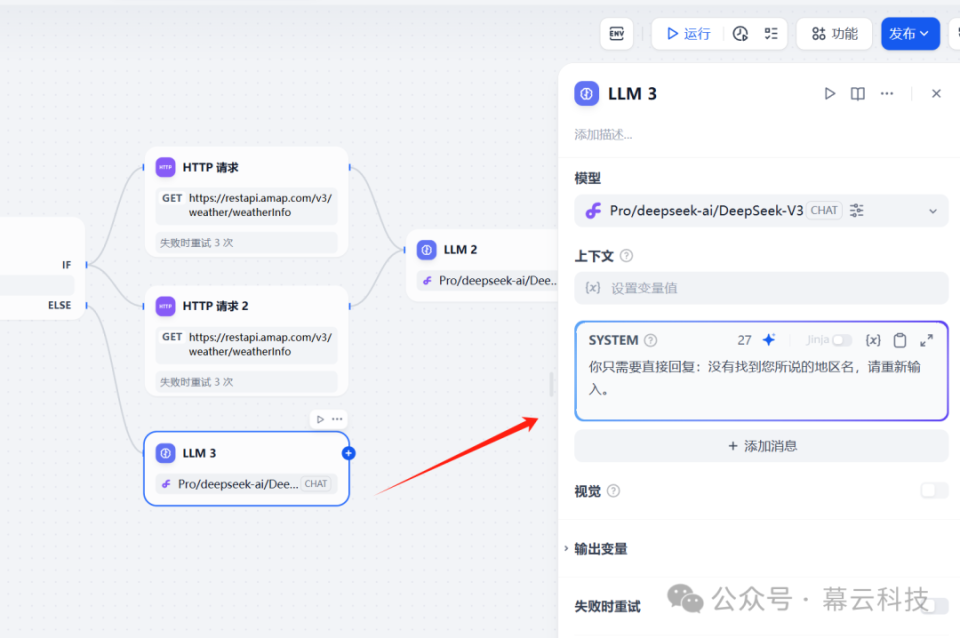
Task: Run LLM 3 node with small play icon
Action: (x=320, y=419)
